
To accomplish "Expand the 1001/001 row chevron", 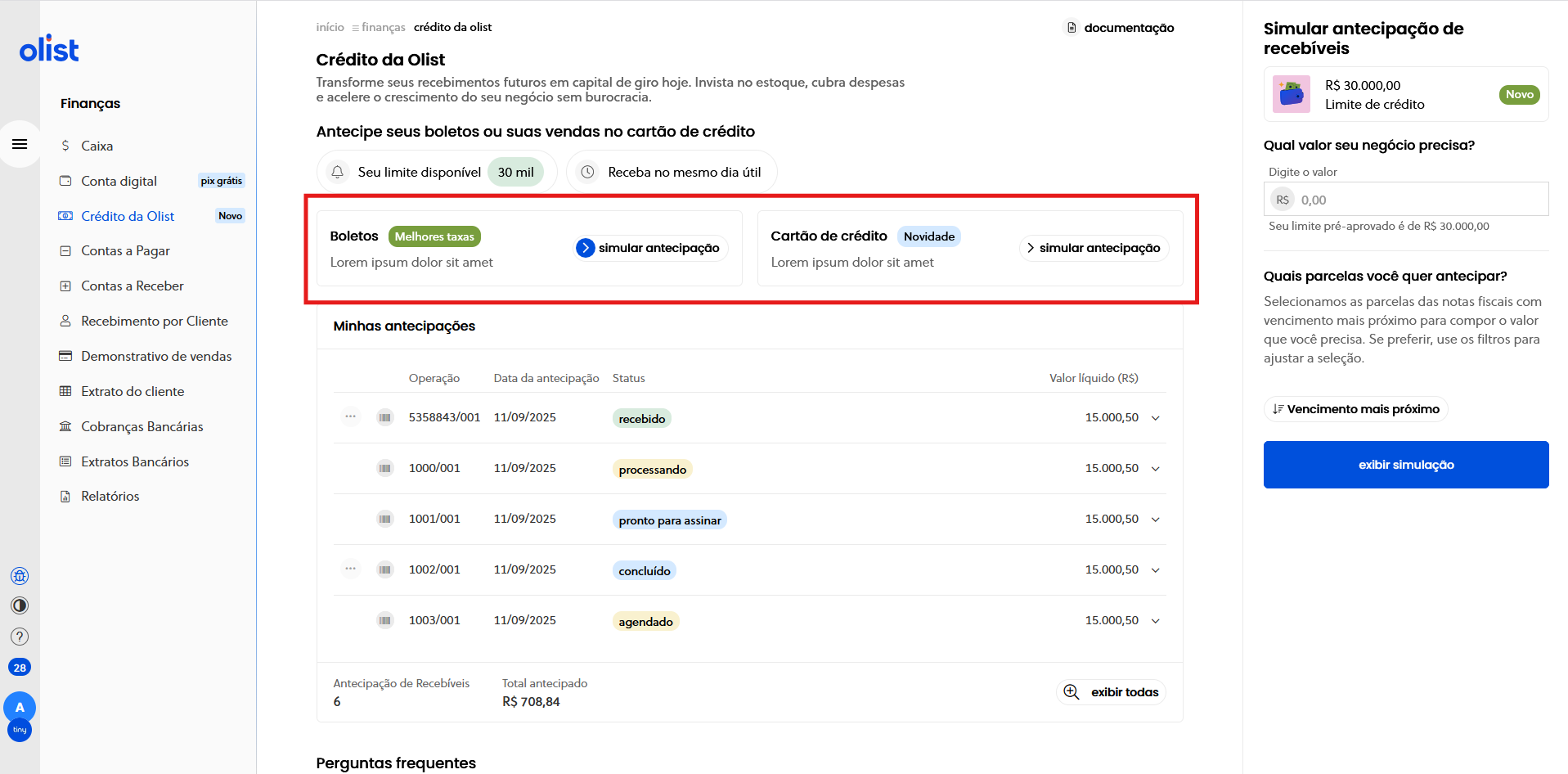I will [x=1156, y=520].
